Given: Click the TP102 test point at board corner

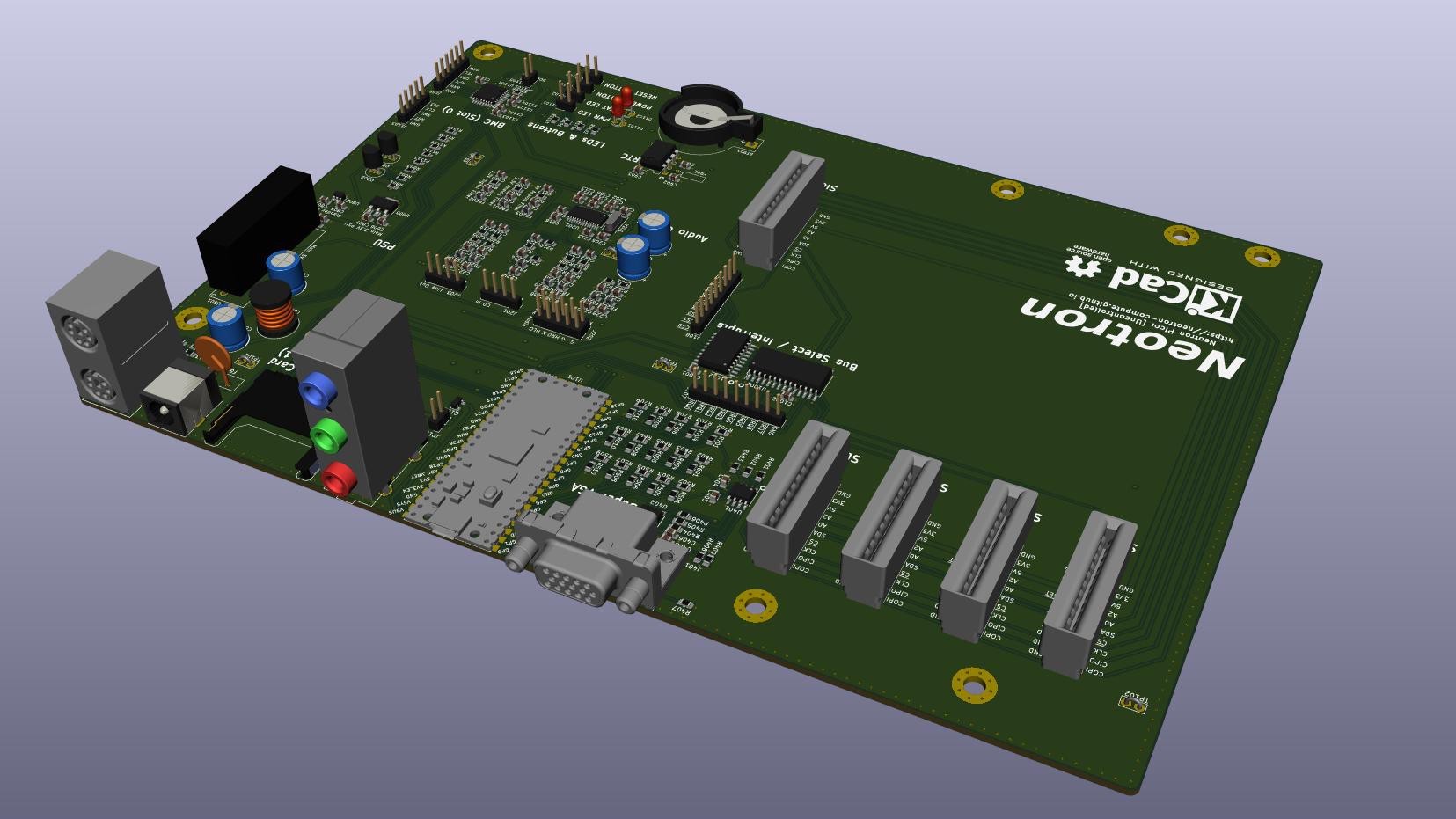Looking at the screenshot, I should [1133, 702].
